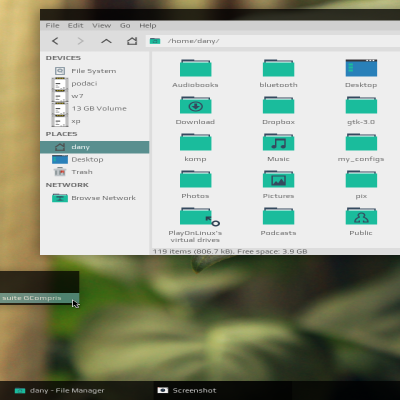
Task: Select the Music folder icon
Action: tap(278, 142)
